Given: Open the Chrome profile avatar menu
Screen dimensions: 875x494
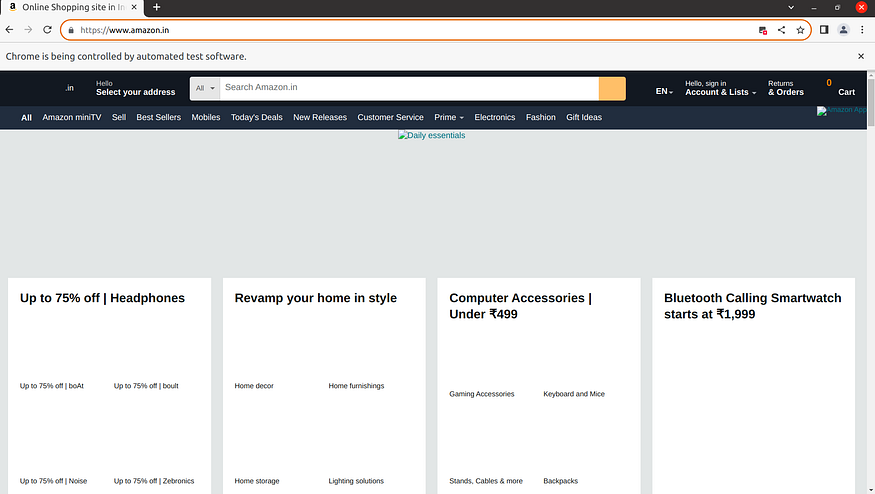Looking at the screenshot, I should click(x=843, y=30).
